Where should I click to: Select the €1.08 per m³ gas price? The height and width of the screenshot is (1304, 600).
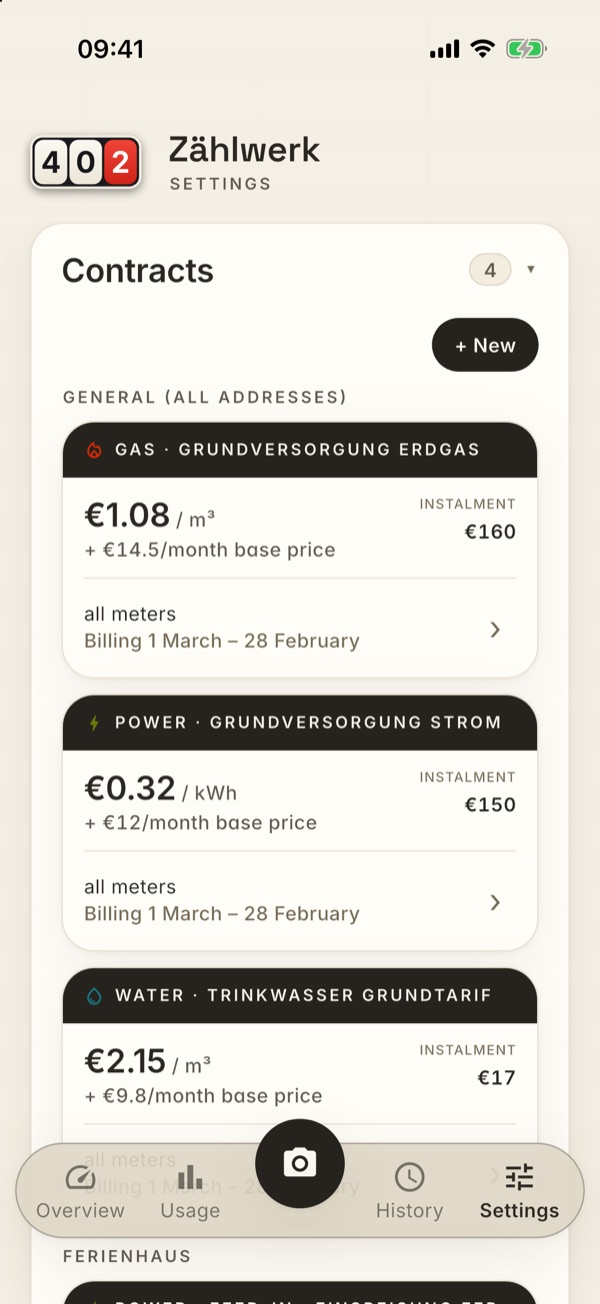click(150, 516)
